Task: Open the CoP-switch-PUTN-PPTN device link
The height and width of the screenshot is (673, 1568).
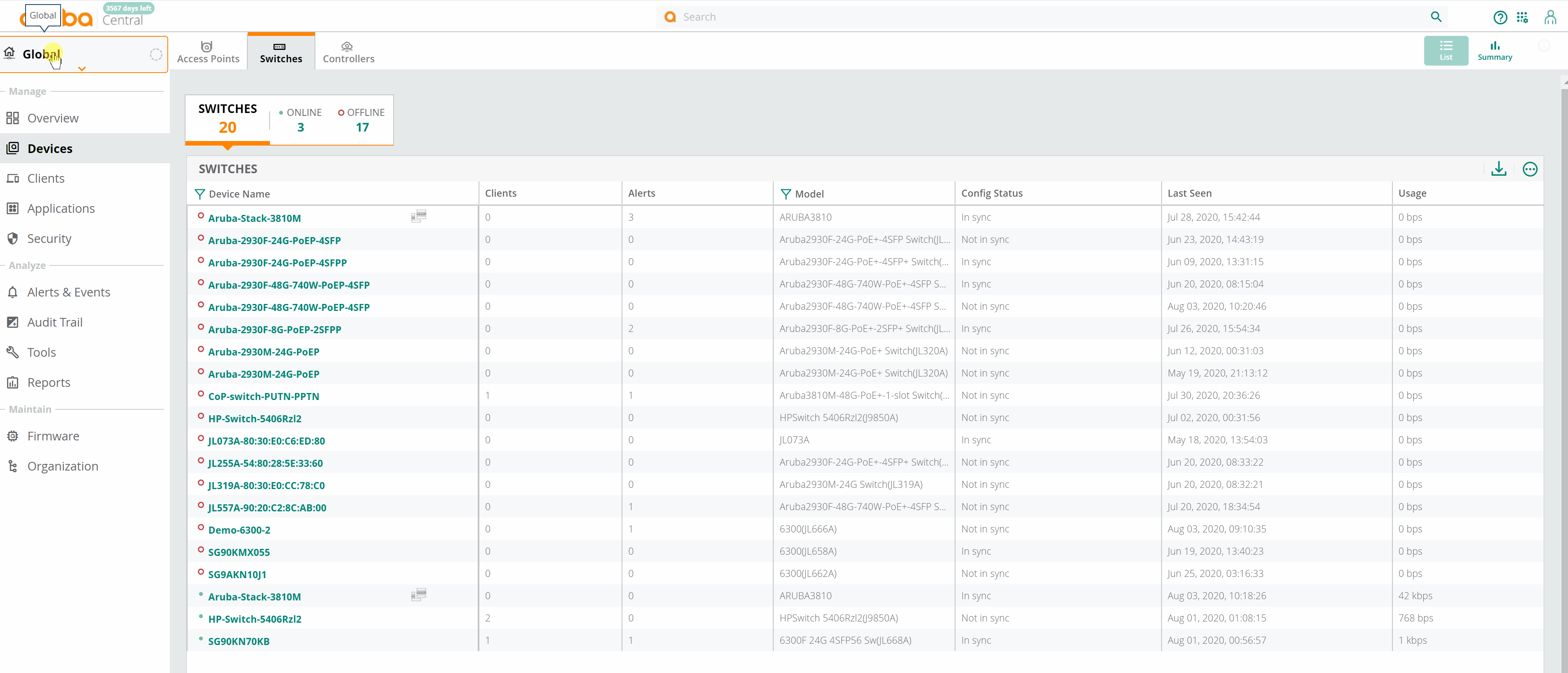Action: (x=263, y=396)
